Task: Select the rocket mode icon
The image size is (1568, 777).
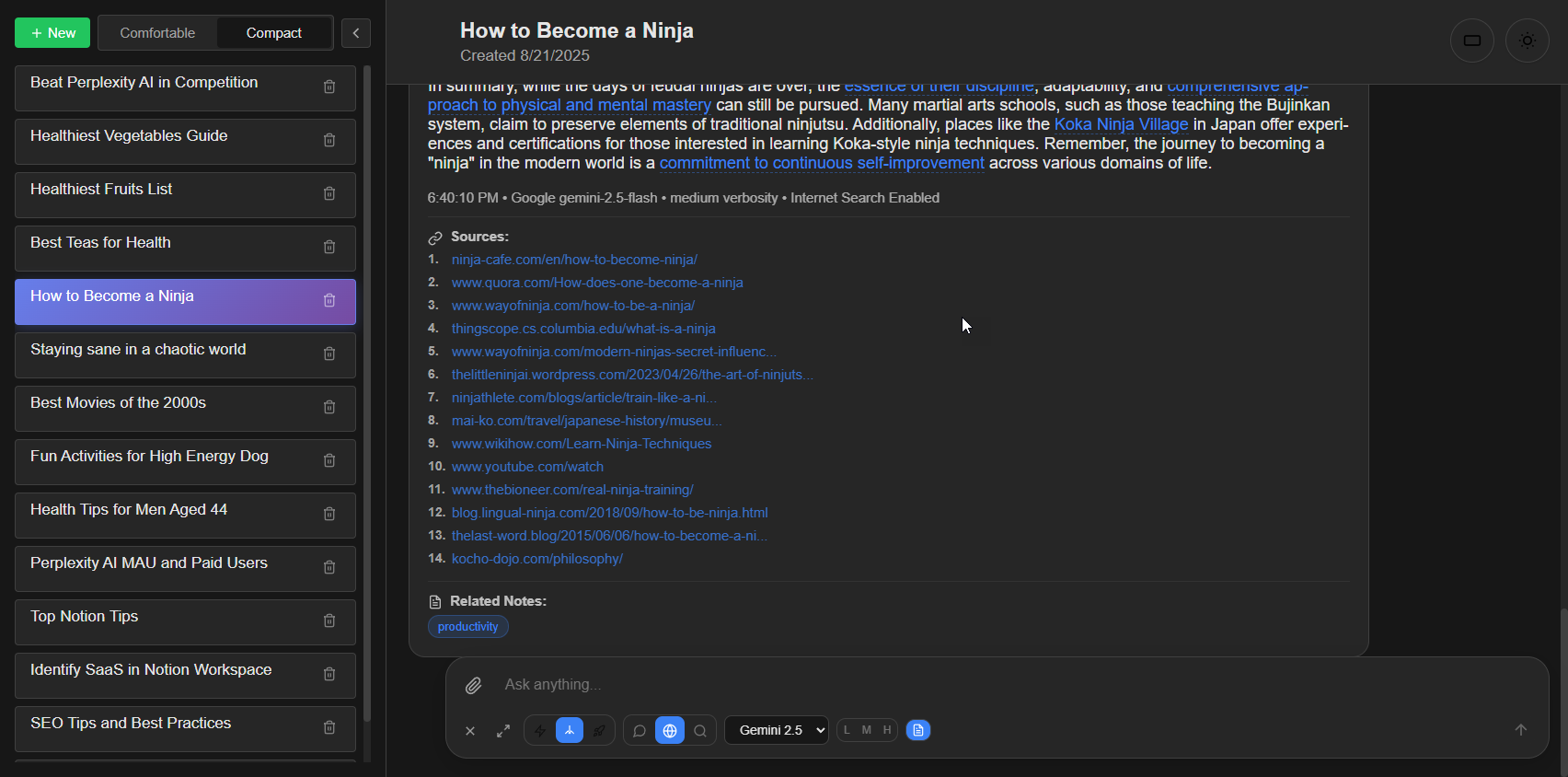Action: [x=599, y=730]
